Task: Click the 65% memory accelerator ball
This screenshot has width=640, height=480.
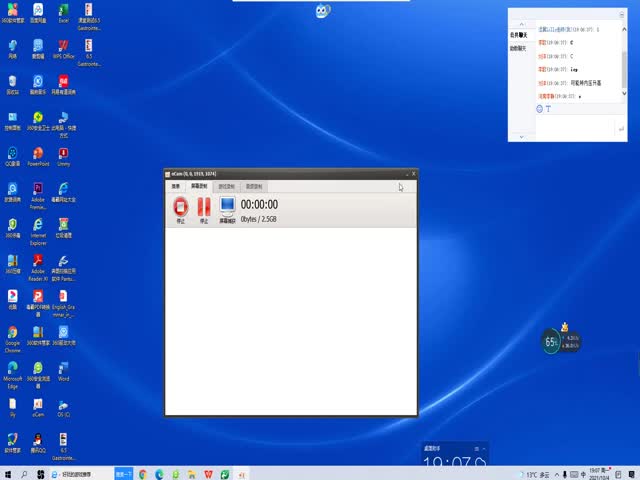Action: (551, 342)
